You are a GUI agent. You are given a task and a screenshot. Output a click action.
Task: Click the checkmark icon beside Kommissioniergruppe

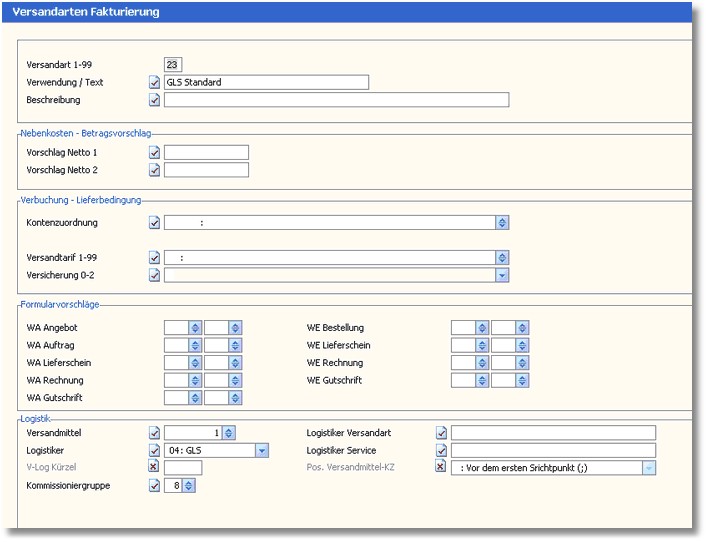click(154, 486)
